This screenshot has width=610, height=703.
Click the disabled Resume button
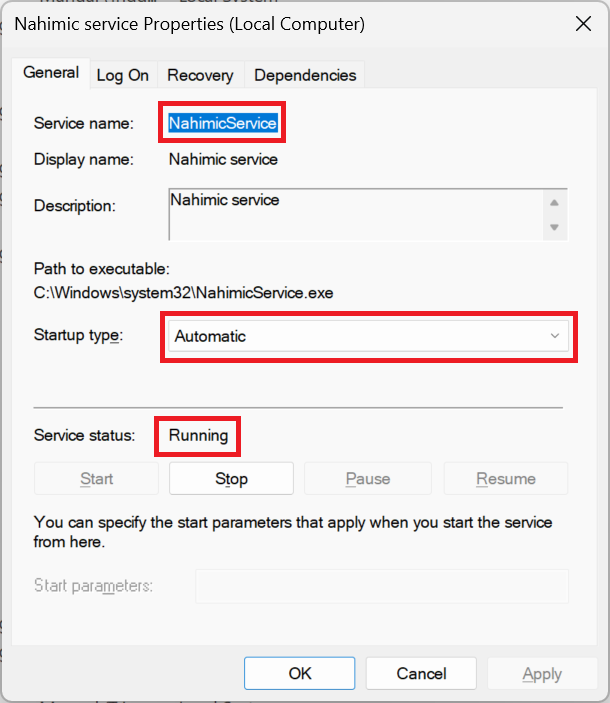coord(505,479)
